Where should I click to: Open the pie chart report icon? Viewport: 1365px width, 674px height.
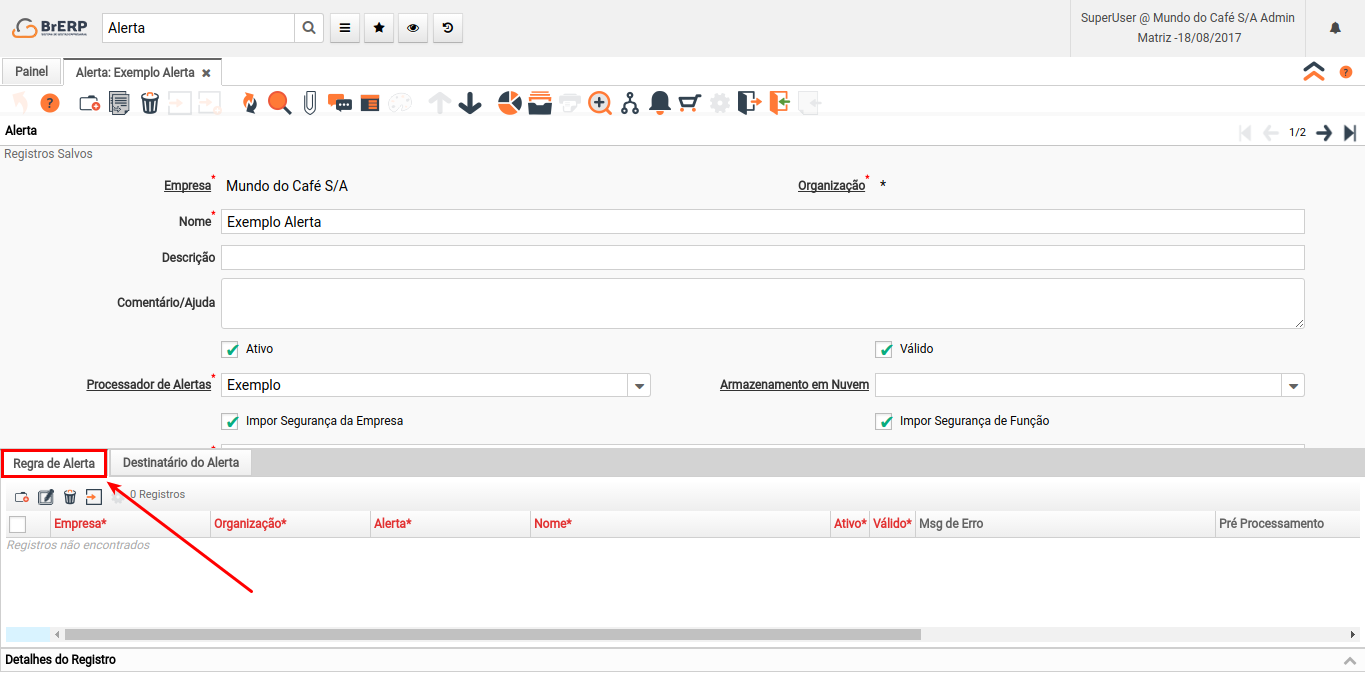[x=510, y=103]
